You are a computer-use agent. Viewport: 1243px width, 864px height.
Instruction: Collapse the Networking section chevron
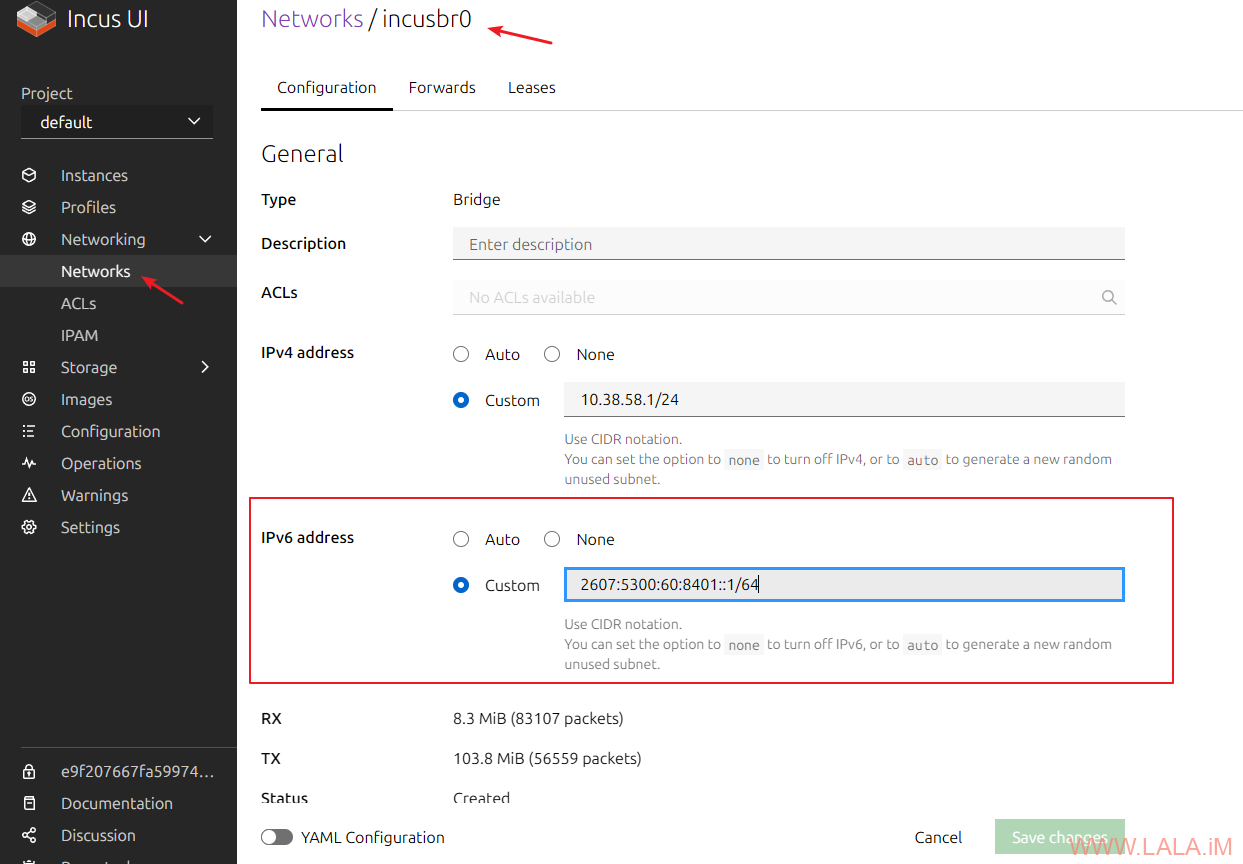point(205,239)
